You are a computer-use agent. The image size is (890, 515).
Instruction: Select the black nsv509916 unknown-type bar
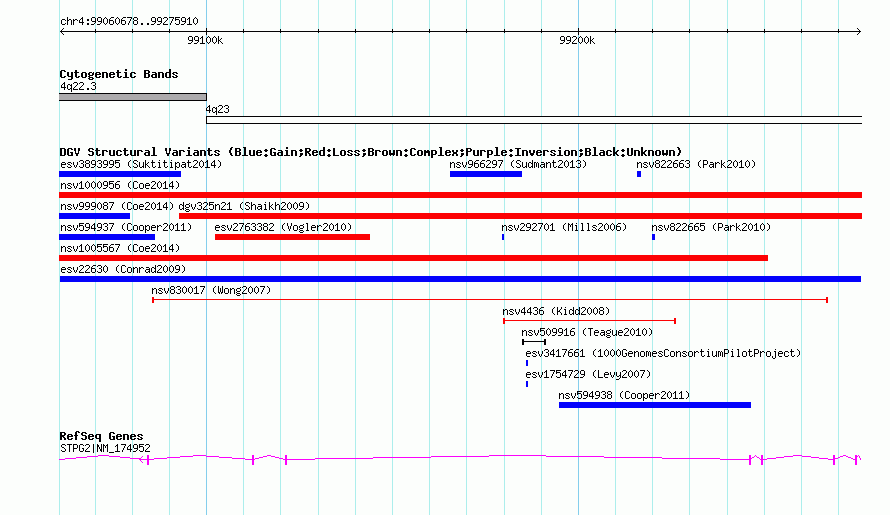(x=534, y=342)
